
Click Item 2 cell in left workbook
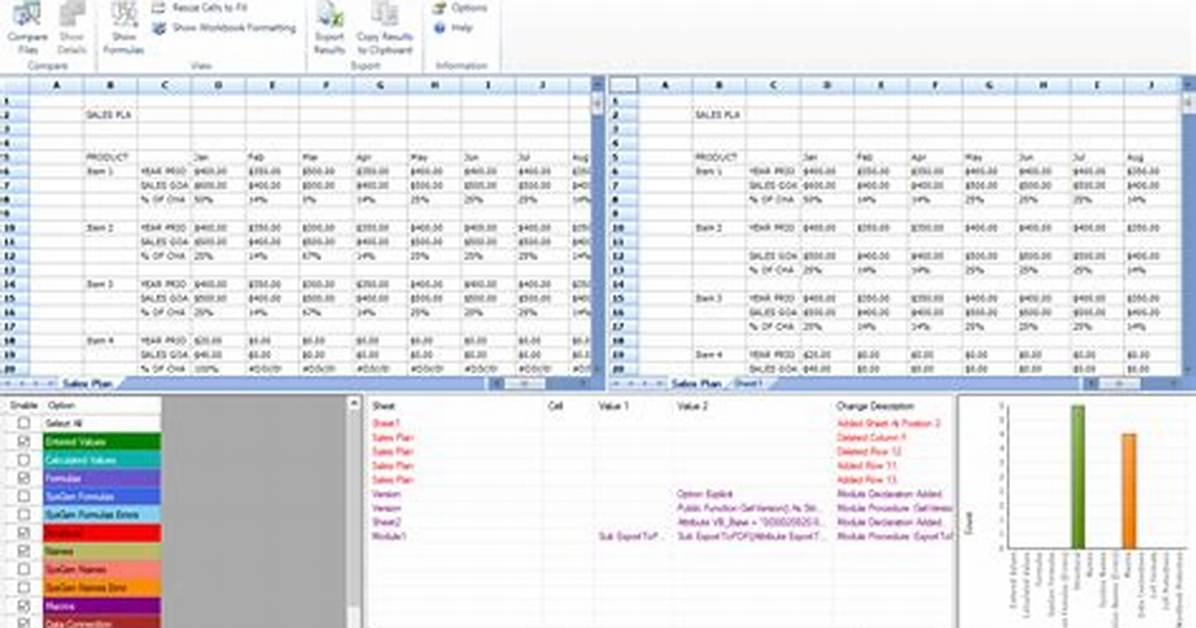tap(111, 227)
